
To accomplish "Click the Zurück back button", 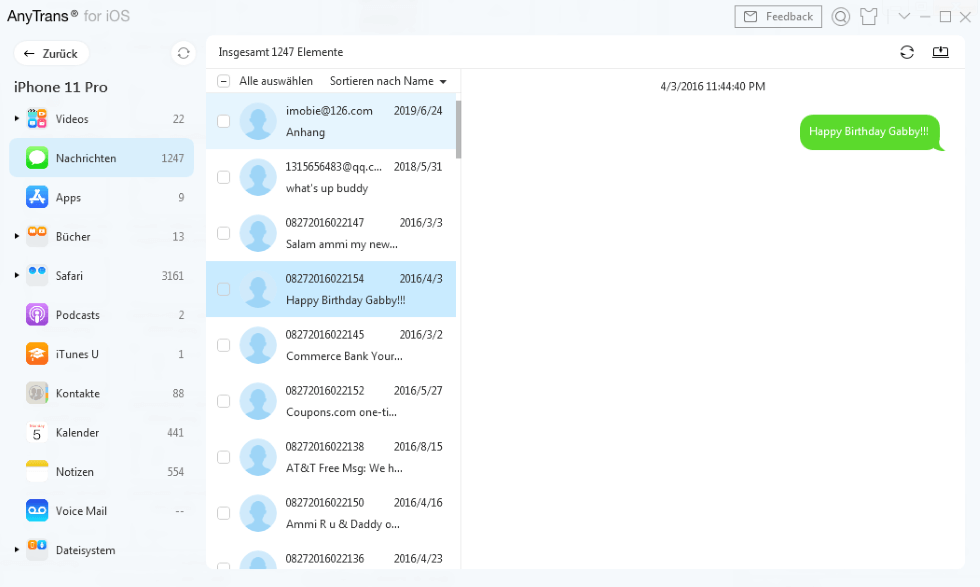I will pos(52,54).
